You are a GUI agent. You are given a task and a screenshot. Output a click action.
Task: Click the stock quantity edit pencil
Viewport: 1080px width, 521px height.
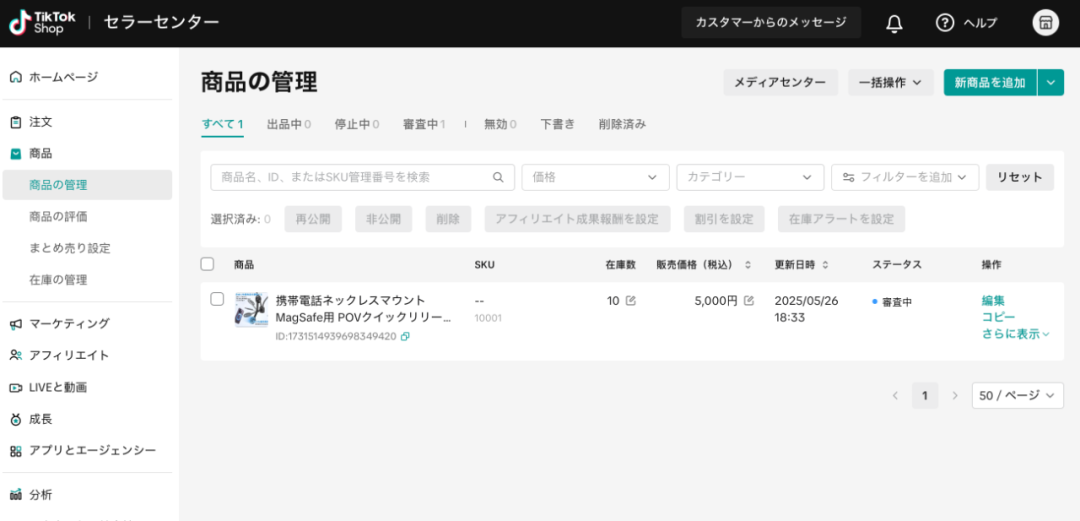coord(630,300)
